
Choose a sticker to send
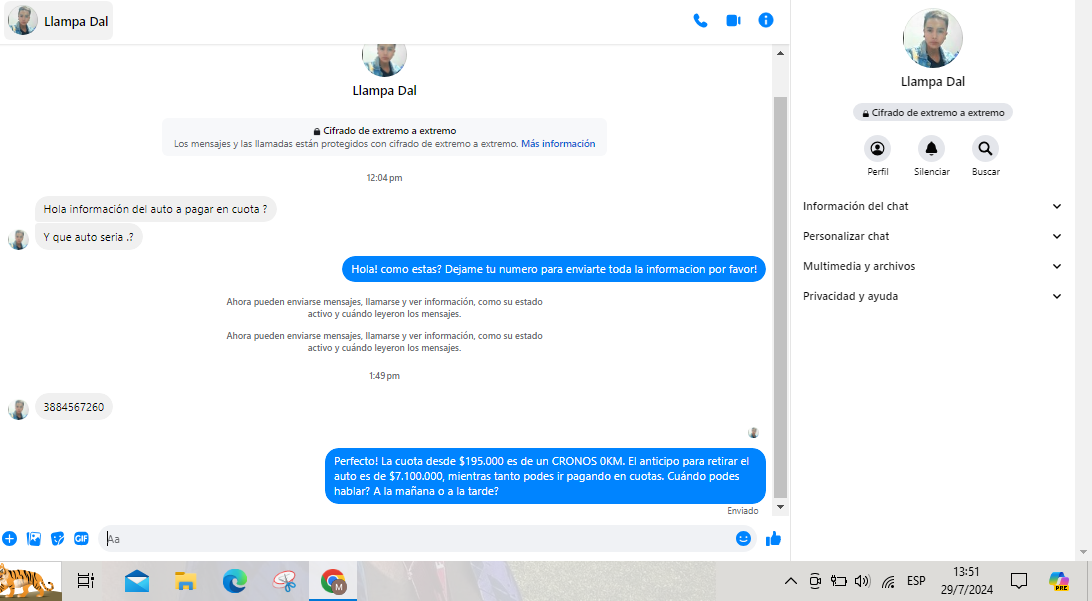58,538
